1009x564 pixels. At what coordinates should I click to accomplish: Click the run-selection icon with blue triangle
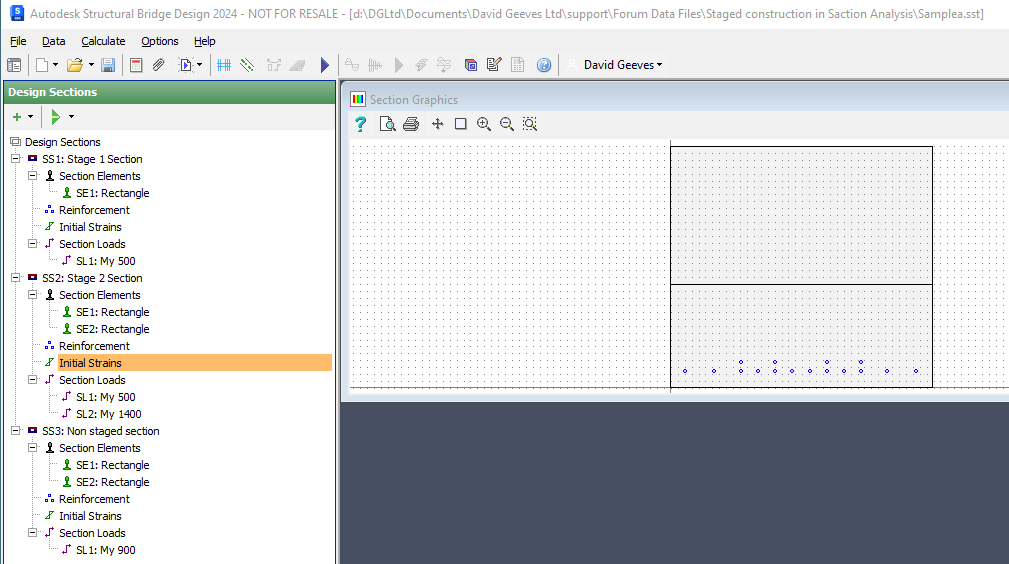coord(186,65)
